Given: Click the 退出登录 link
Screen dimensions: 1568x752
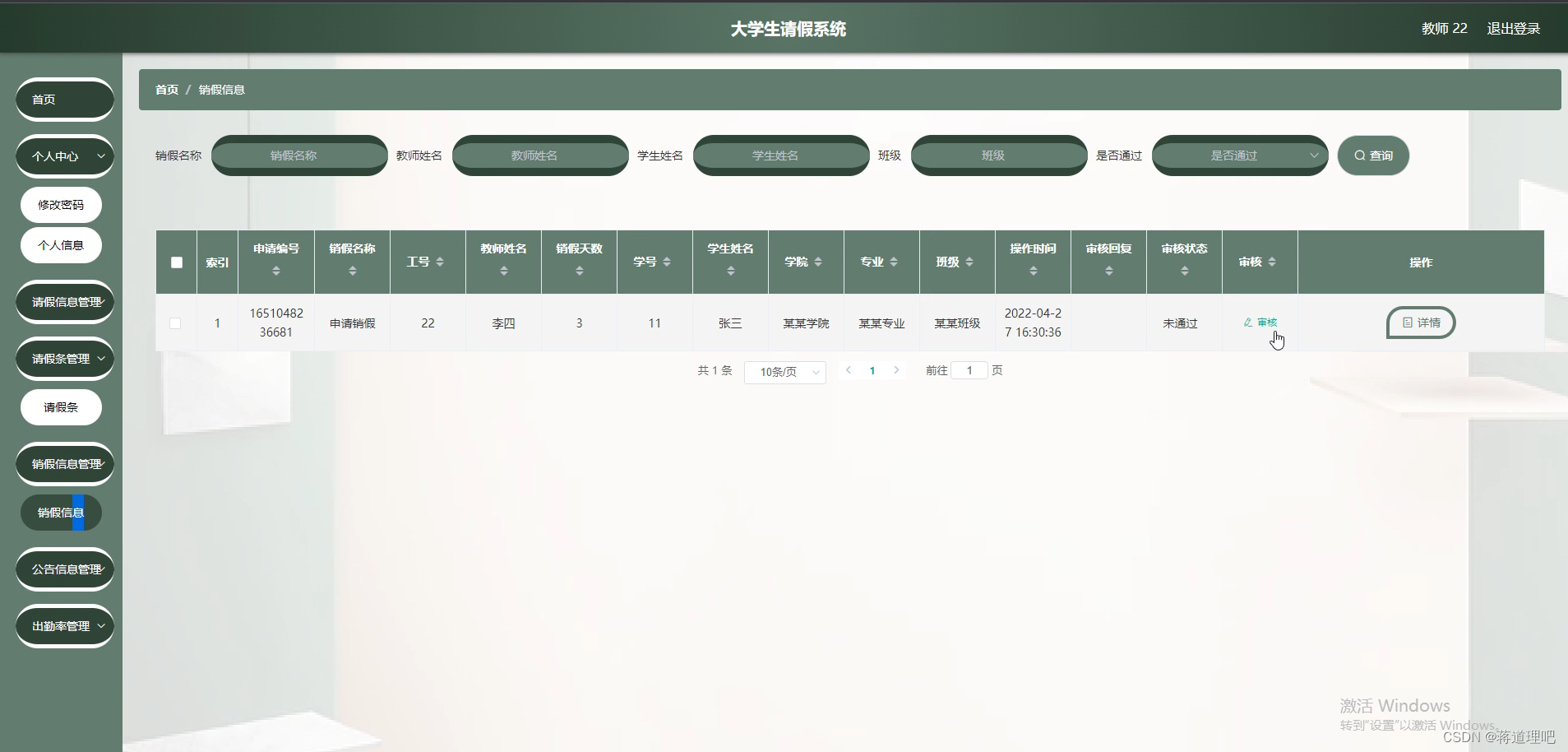Looking at the screenshot, I should [x=1512, y=27].
